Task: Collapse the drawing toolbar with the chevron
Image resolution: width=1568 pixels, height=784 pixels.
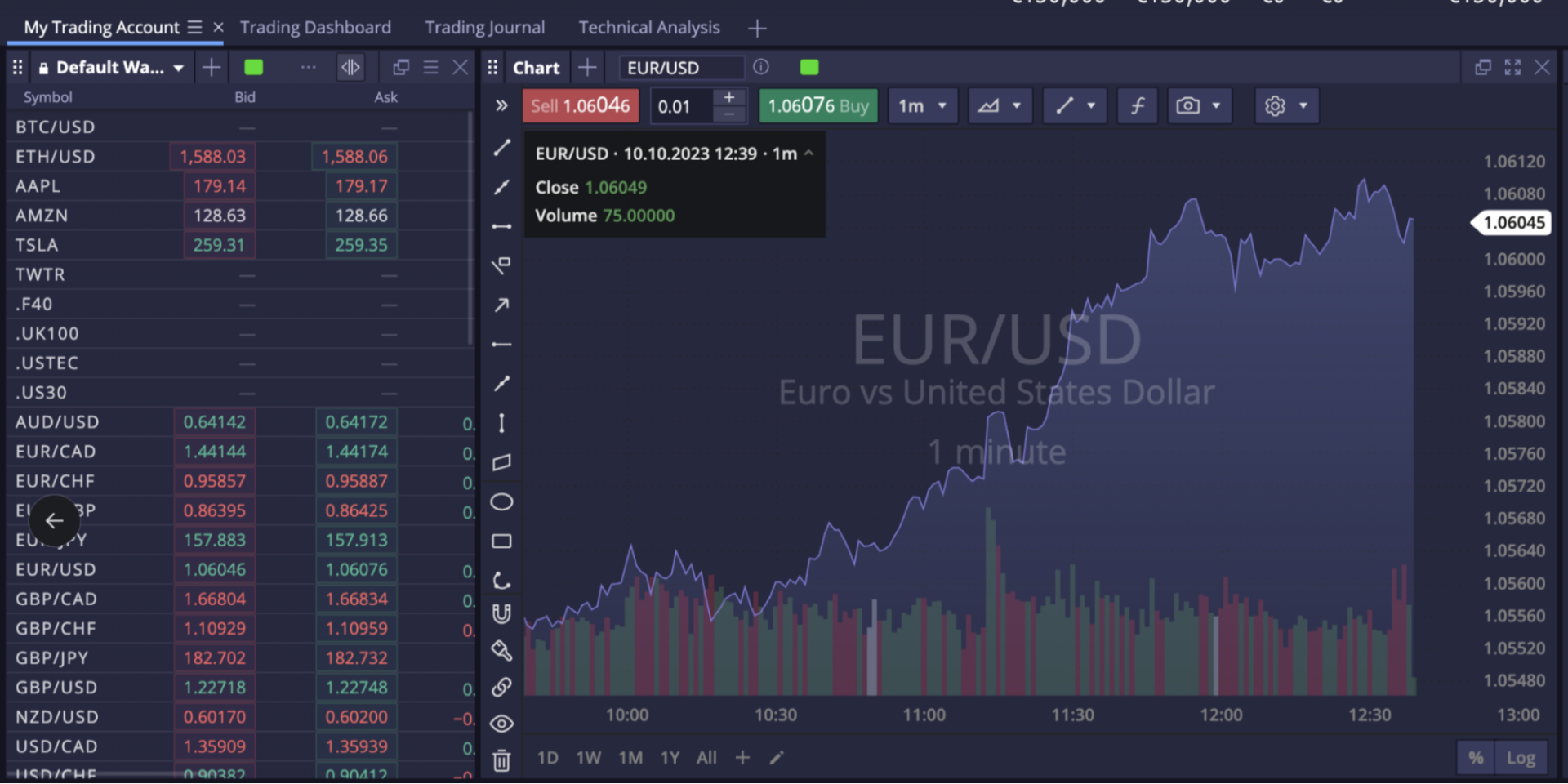Action: [x=501, y=105]
